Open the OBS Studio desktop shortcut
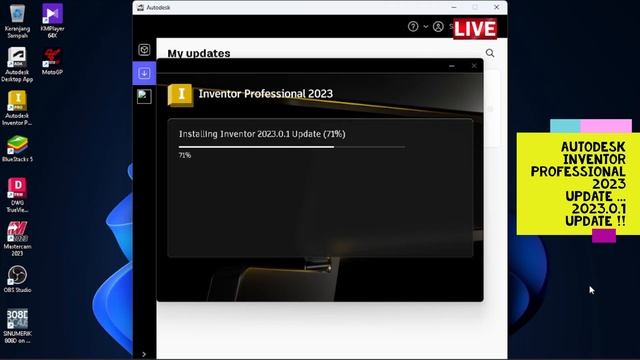The image size is (640, 360). [x=17, y=279]
